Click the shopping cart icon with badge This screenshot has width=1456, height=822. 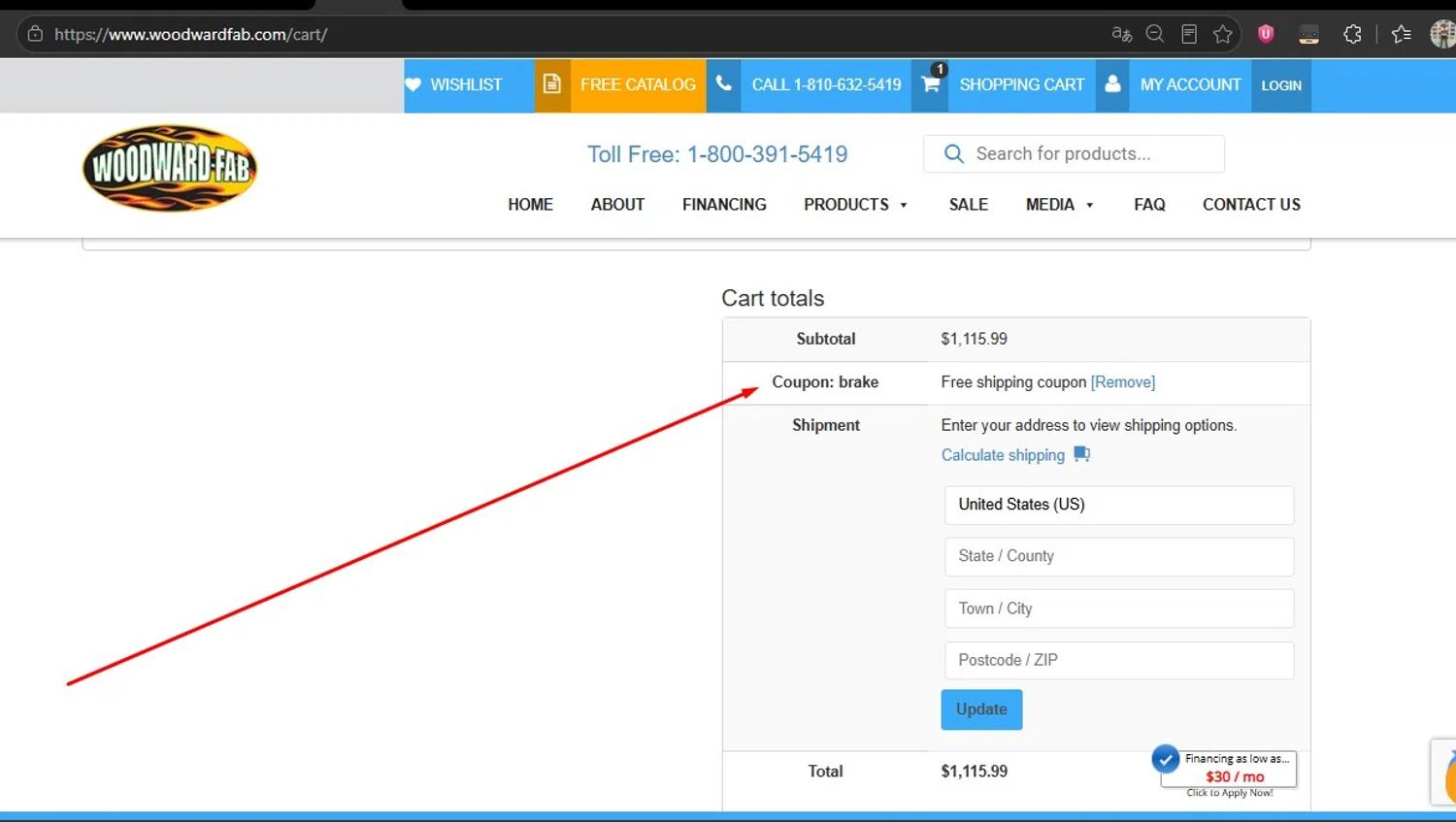930,84
